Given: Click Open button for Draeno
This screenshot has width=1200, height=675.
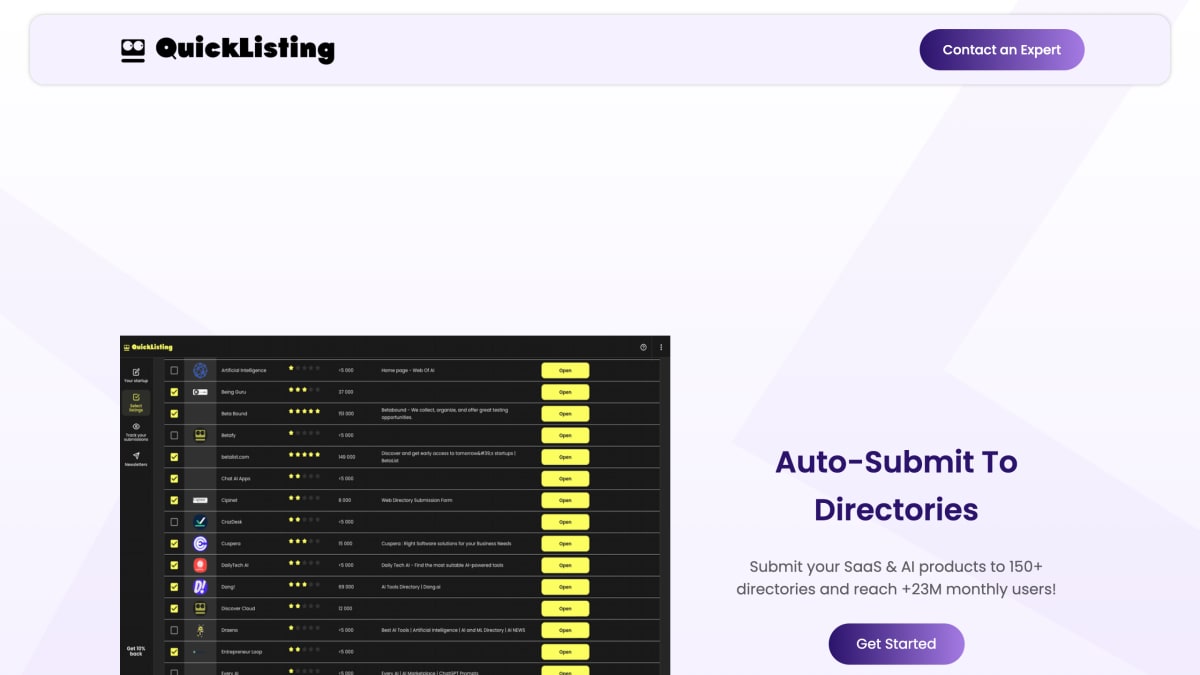Looking at the screenshot, I should tap(565, 630).
